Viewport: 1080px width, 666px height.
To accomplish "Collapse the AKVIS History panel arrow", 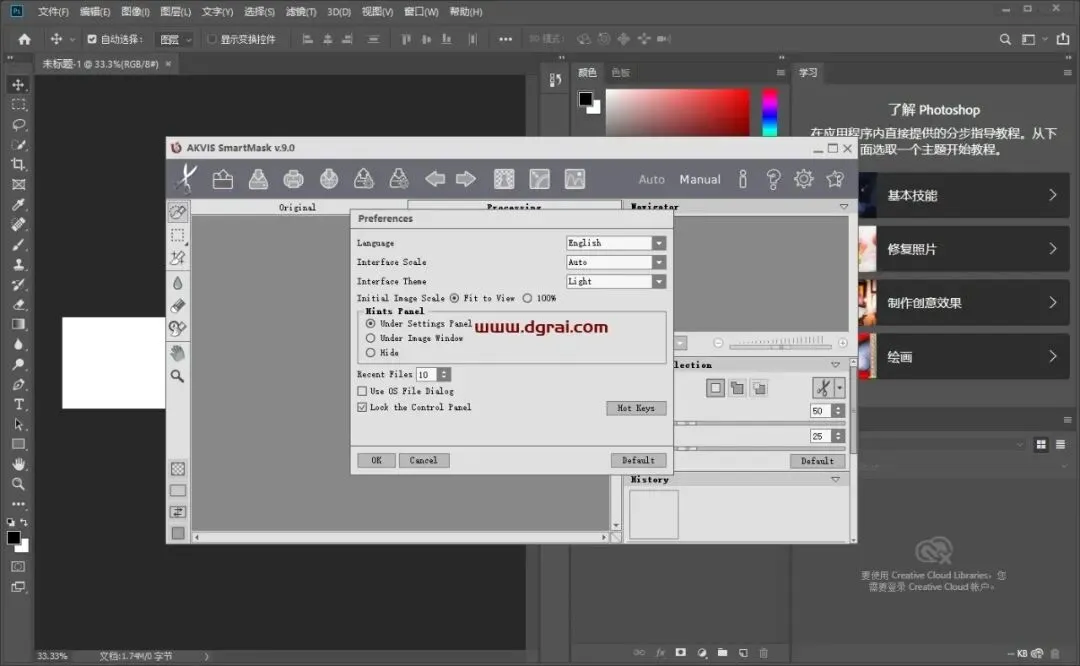I will point(835,479).
